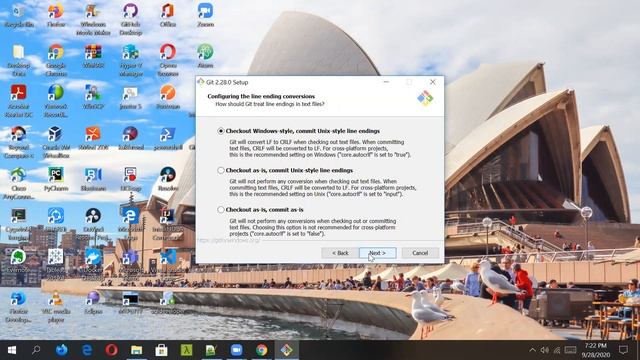
Task: Click the taskbar search magnifier icon
Action: click(36, 350)
